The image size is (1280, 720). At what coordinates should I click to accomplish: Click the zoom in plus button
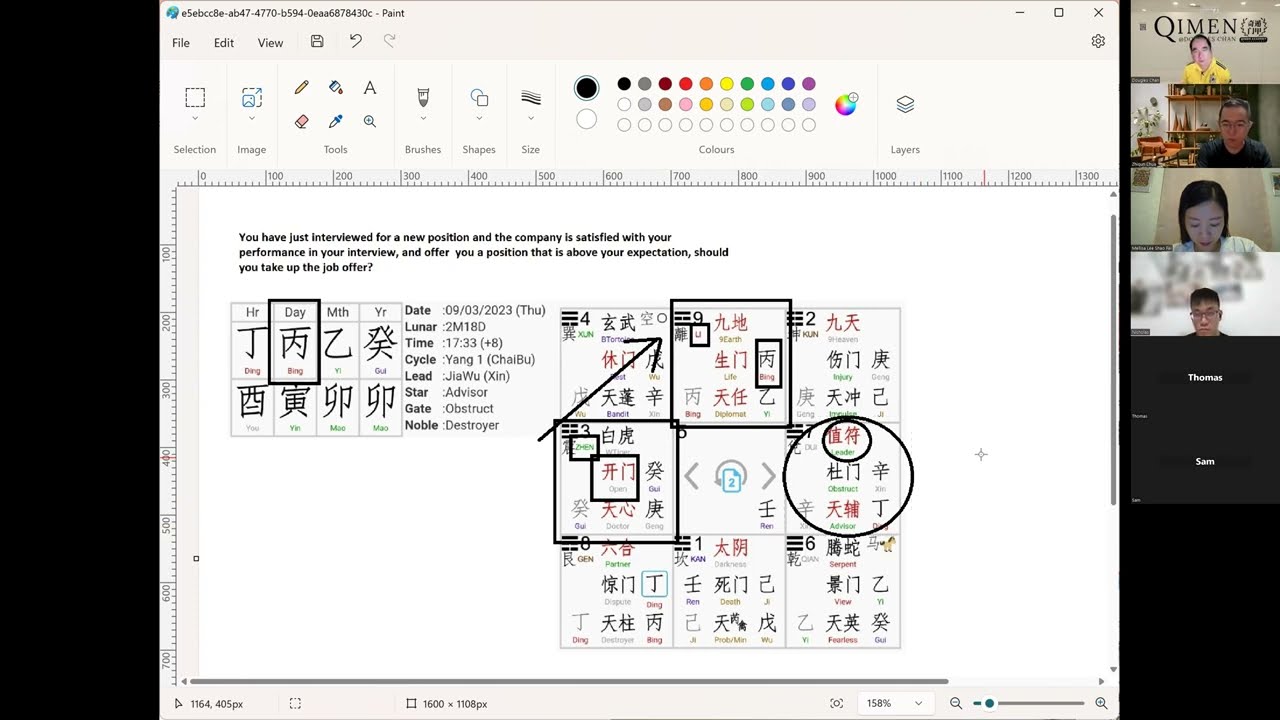(x=1101, y=703)
